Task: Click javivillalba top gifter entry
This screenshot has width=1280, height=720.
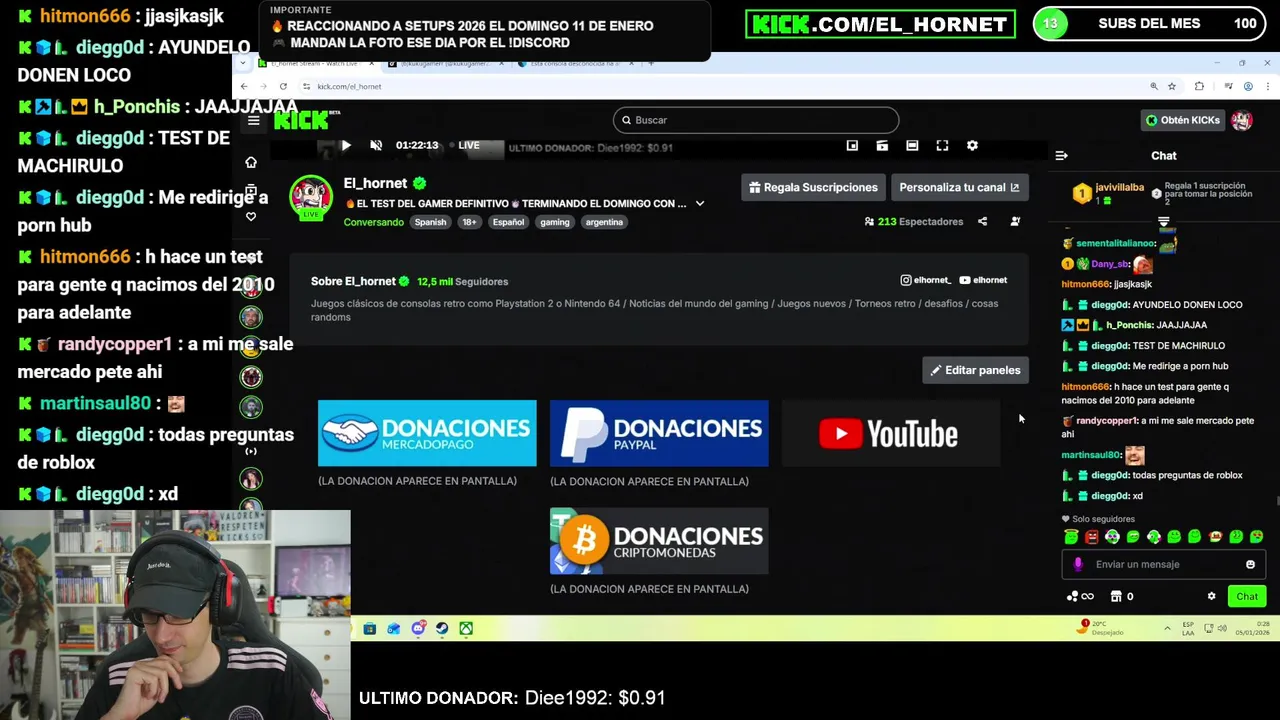Action: pyautogui.click(x=1109, y=193)
